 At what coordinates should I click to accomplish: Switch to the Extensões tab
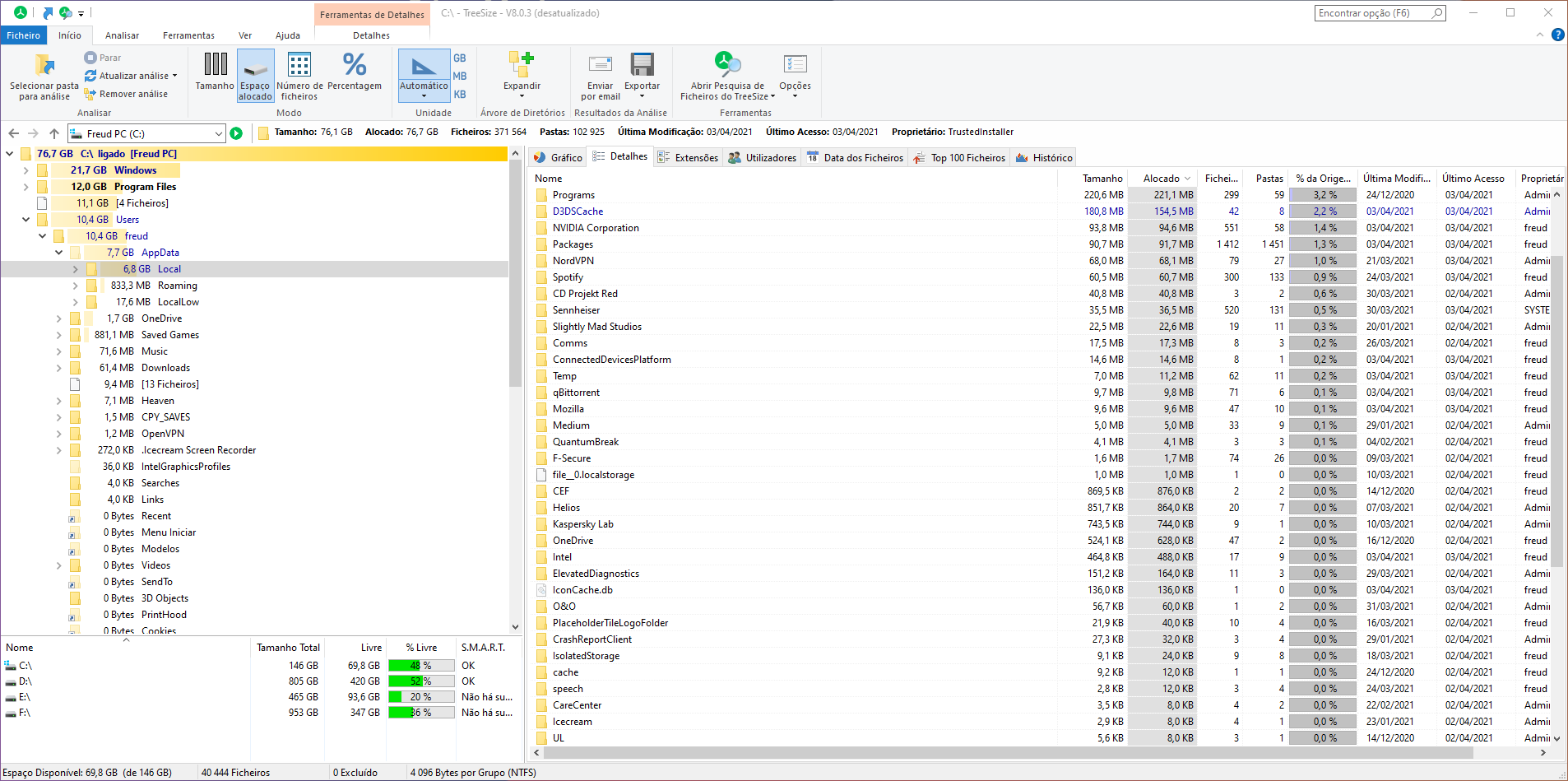coord(689,157)
